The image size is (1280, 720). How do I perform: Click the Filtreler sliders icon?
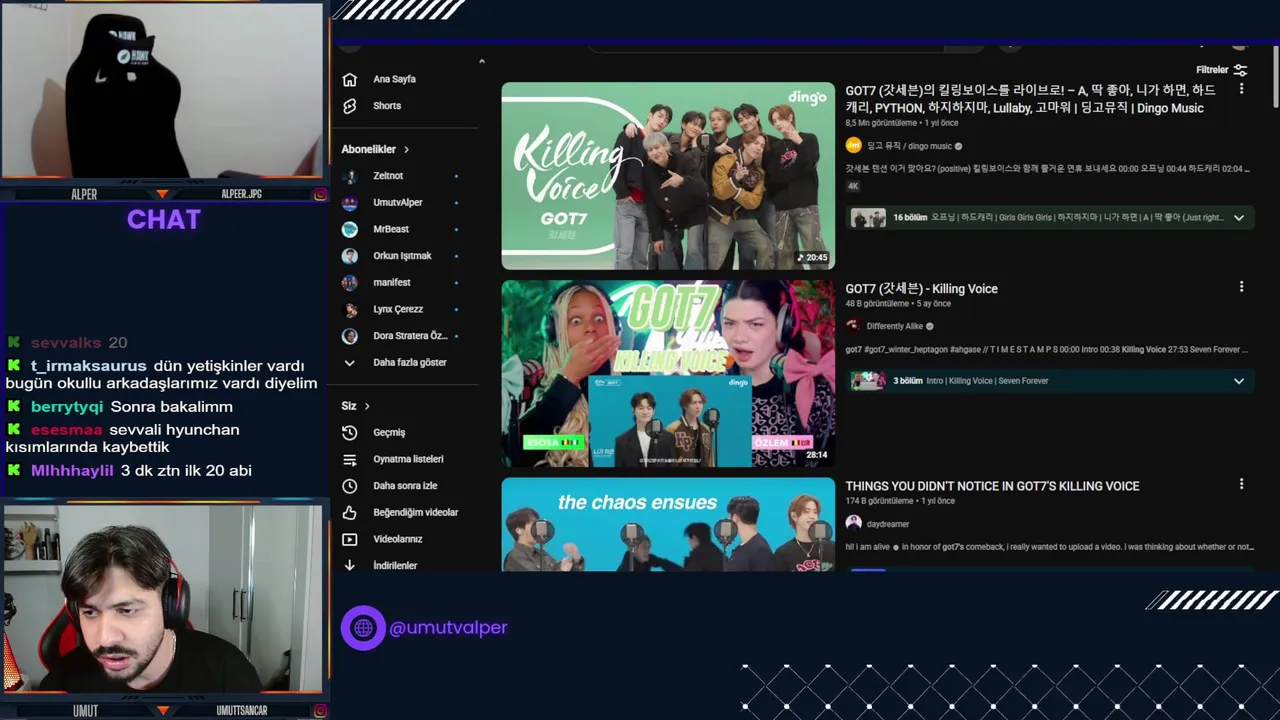[1240, 70]
